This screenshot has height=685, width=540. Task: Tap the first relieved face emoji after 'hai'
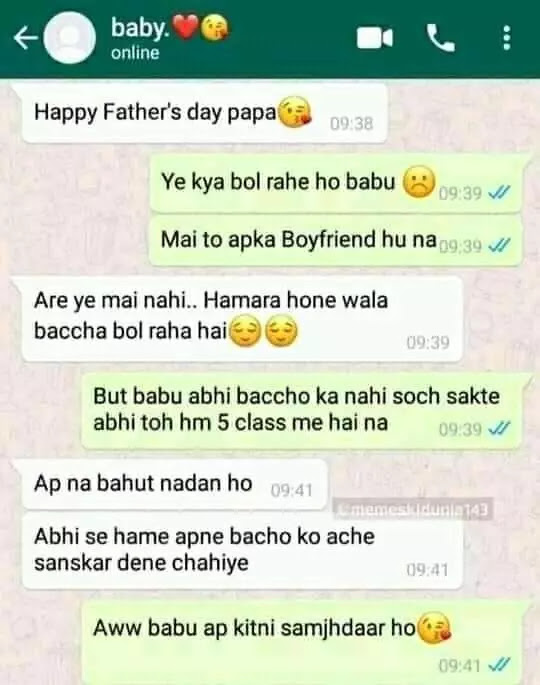click(x=245, y=332)
